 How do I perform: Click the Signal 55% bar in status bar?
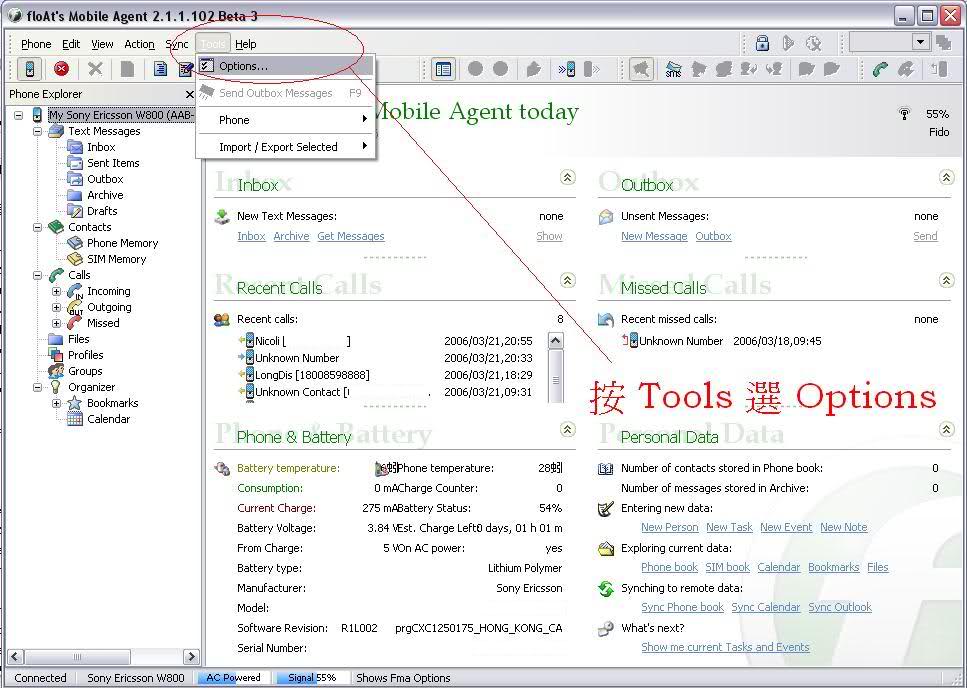312,678
